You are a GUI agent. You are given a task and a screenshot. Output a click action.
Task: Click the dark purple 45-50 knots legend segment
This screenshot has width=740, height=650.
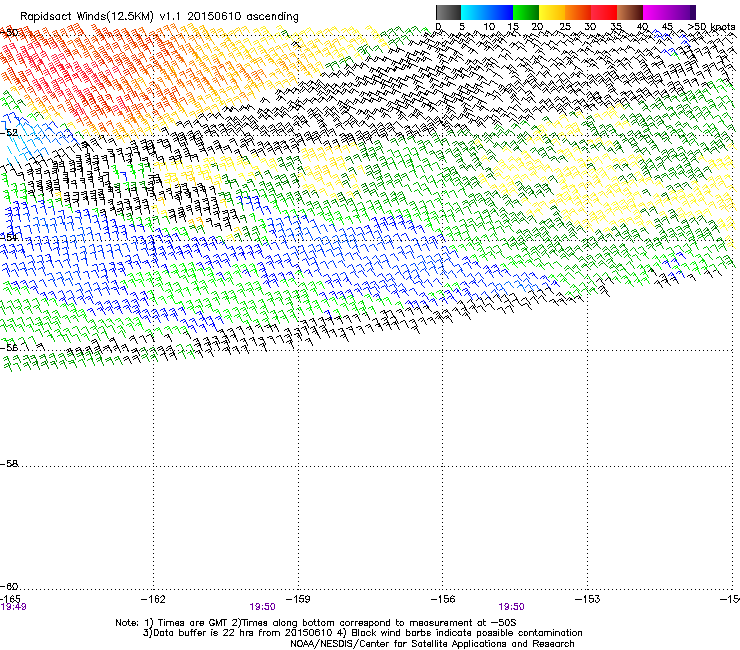pyautogui.click(x=682, y=12)
